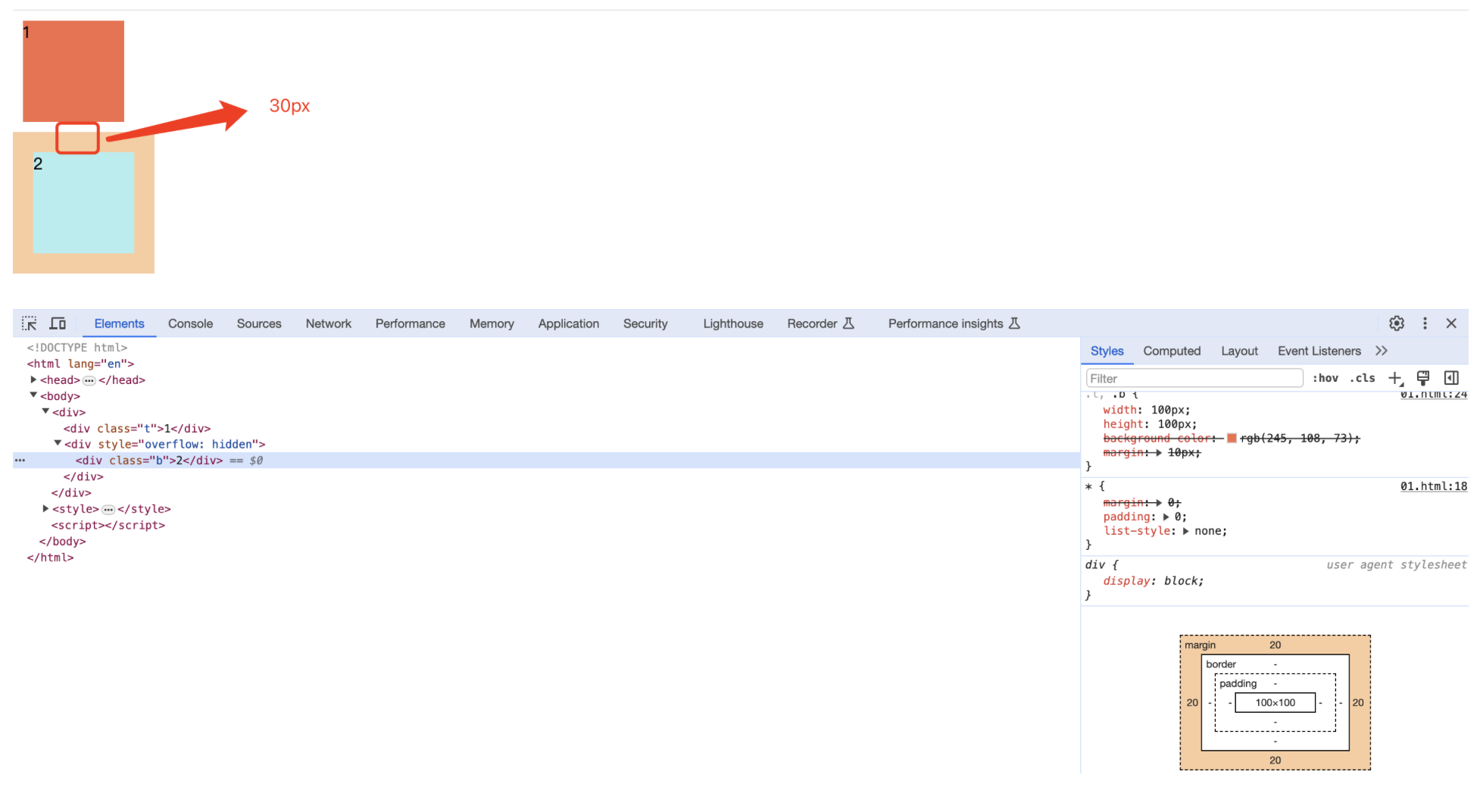Expand the head element triangle

click(x=33, y=379)
